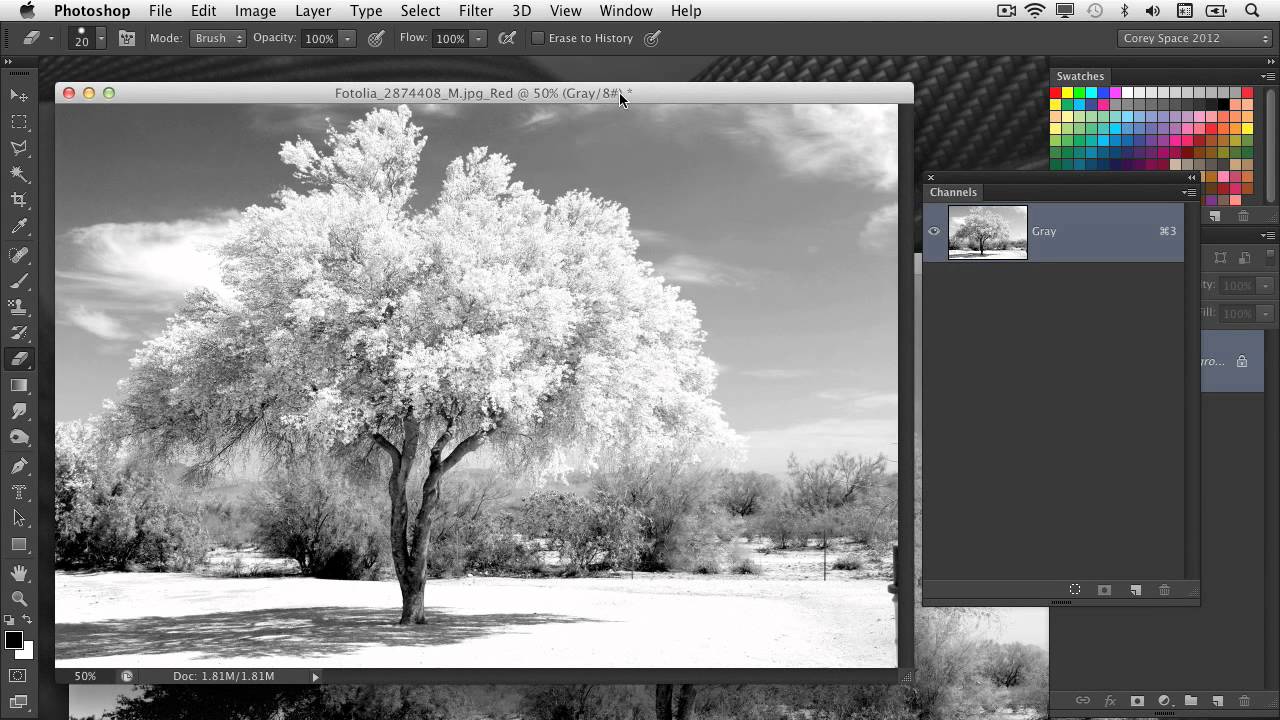1280x720 pixels.
Task: Select the Rectangle shape tool
Action: (19, 545)
